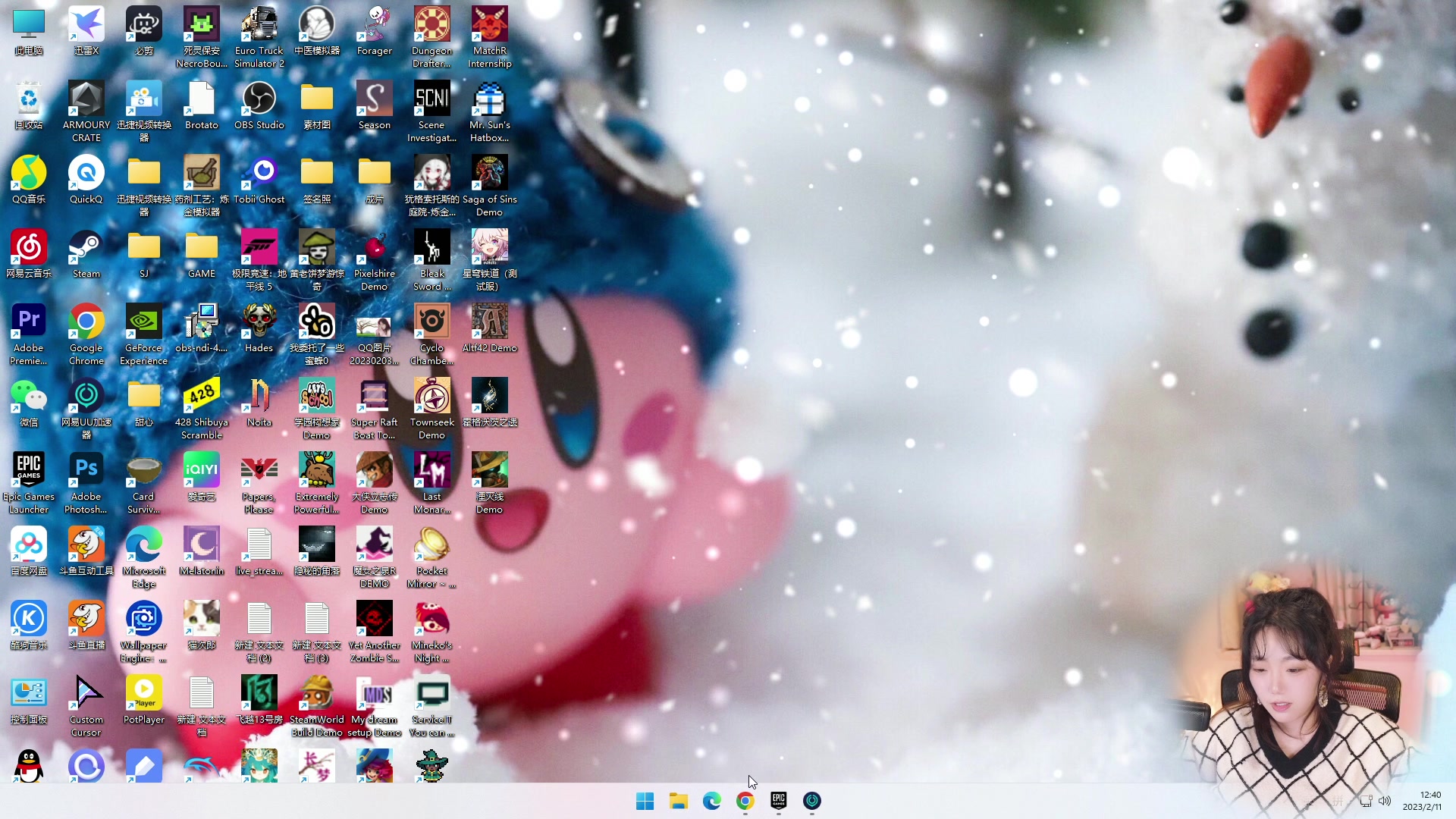1456x819 pixels.
Task: Select the Adobe Photoshop desktop shortcut
Action: [x=86, y=484]
